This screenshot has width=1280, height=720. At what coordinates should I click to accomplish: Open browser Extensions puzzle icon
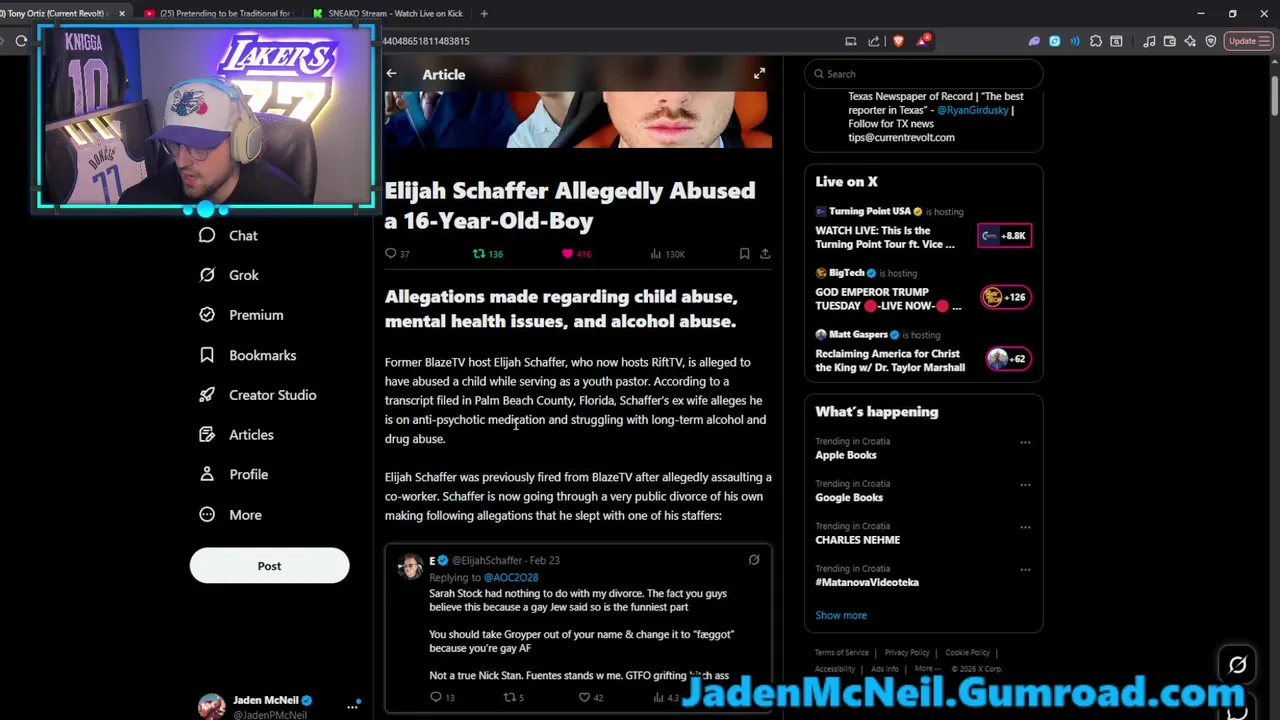(x=1096, y=41)
